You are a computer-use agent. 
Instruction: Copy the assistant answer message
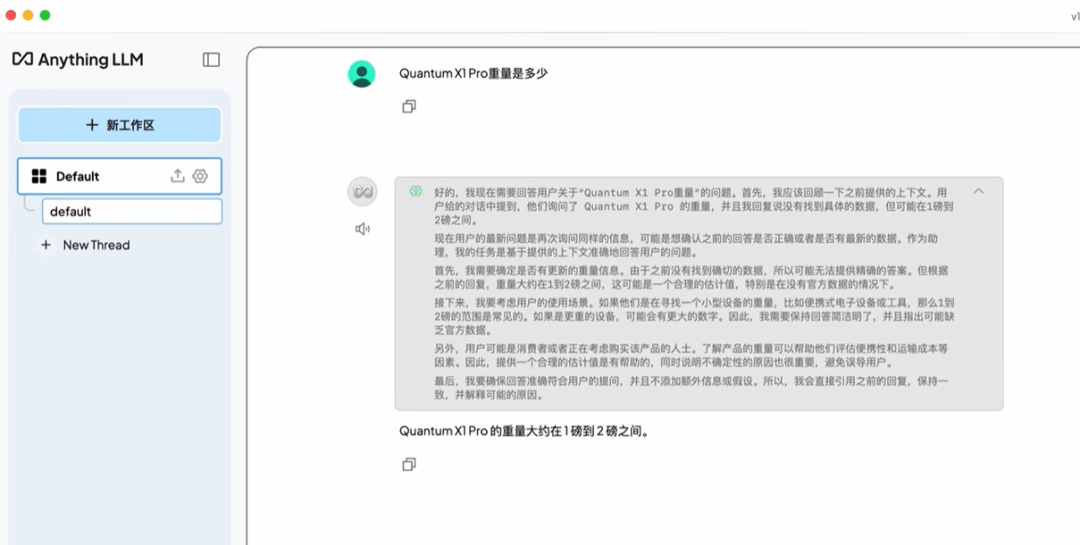pyautogui.click(x=409, y=464)
